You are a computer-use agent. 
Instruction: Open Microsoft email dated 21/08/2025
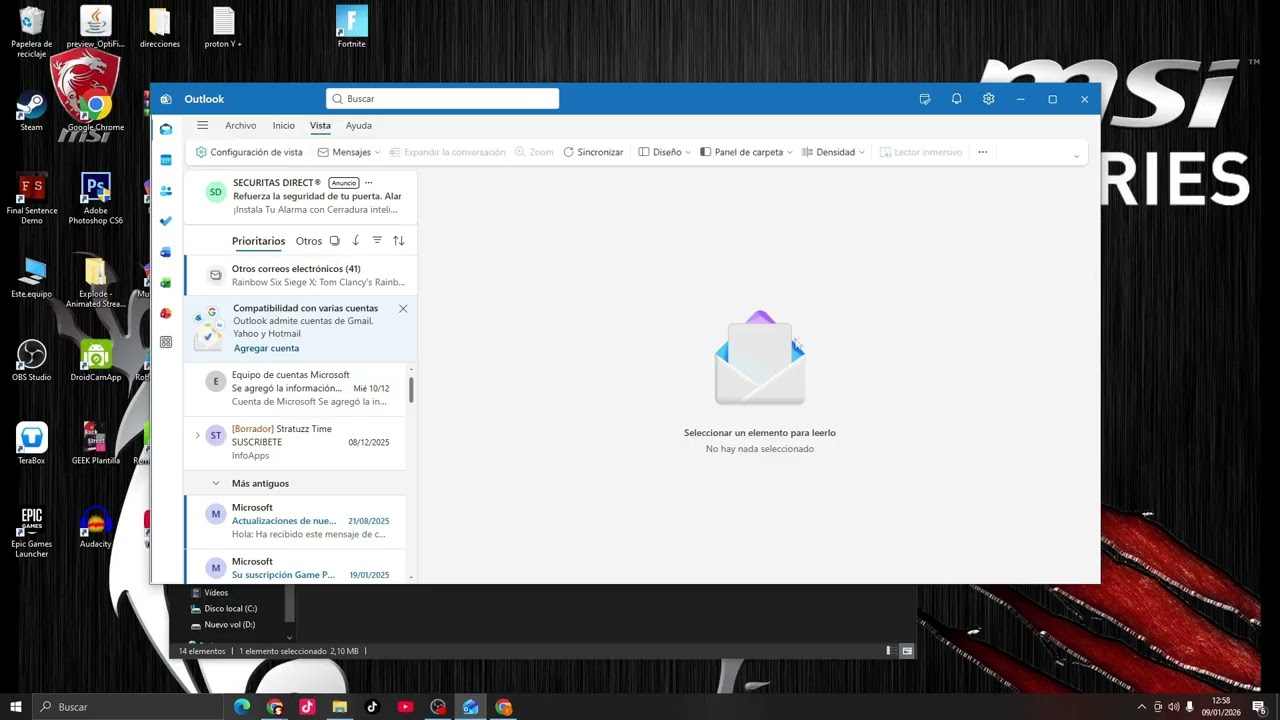click(296, 521)
